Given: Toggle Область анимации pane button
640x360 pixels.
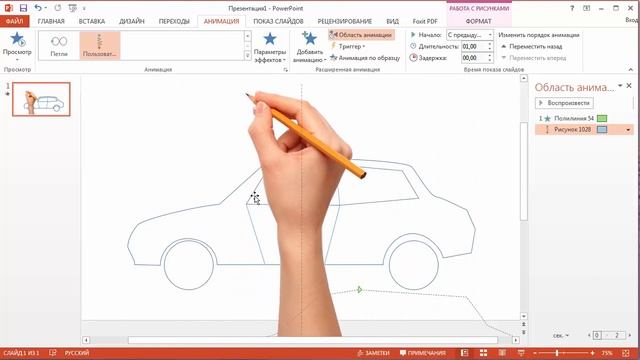Looking at the screenshot, I should click(x=362, y=35).
